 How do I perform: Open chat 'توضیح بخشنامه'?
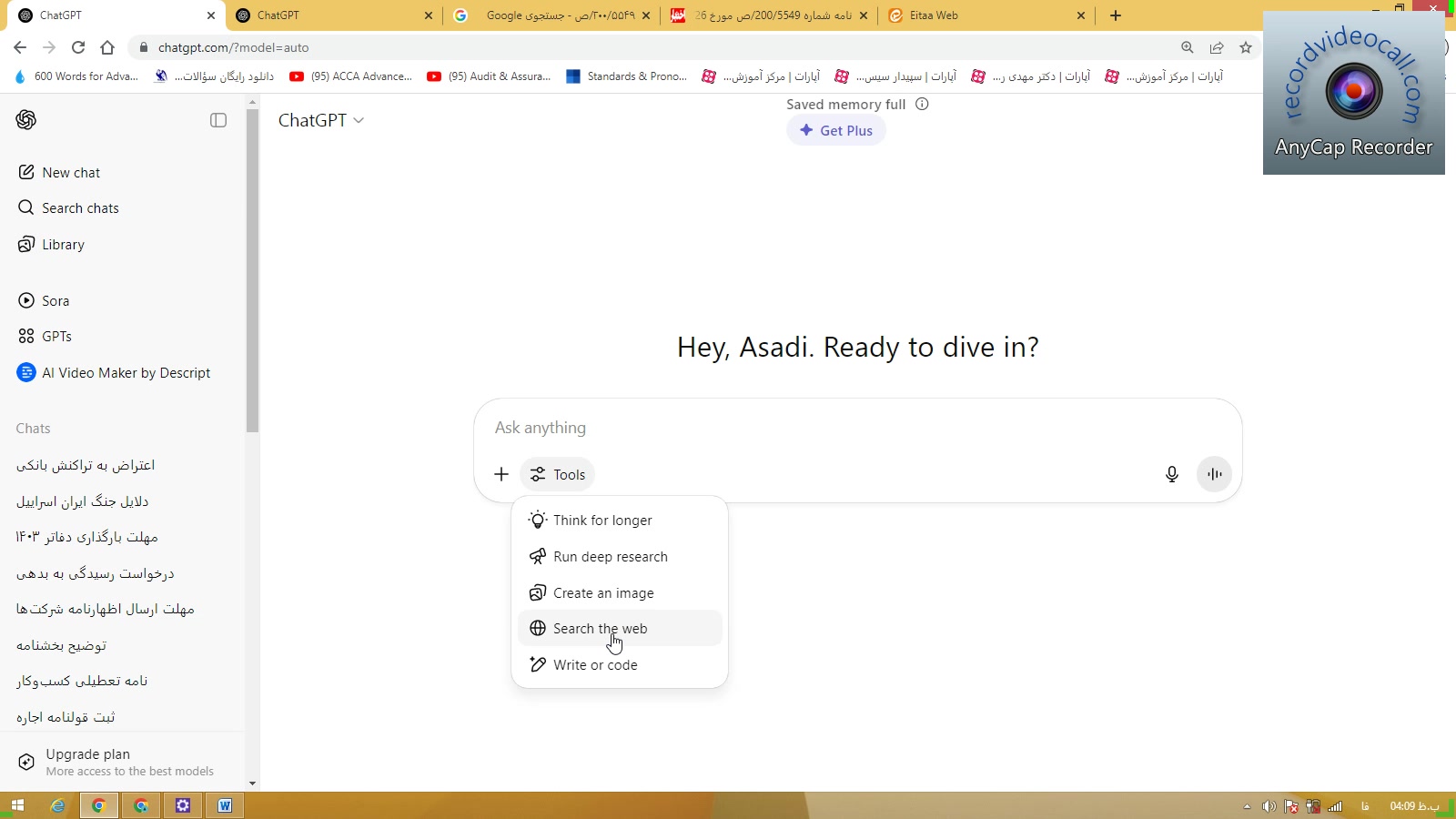[61, 645]
